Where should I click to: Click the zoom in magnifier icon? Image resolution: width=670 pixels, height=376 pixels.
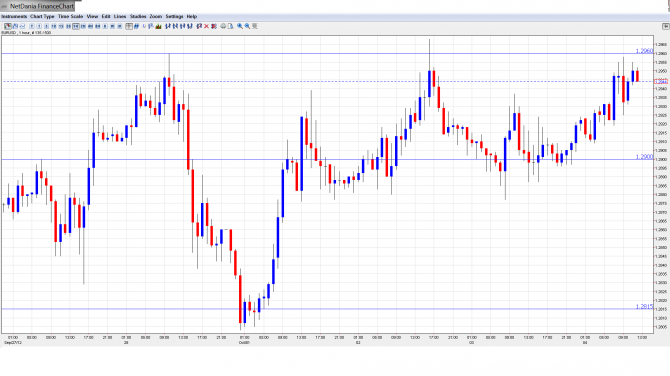click(x=240, y=26)
